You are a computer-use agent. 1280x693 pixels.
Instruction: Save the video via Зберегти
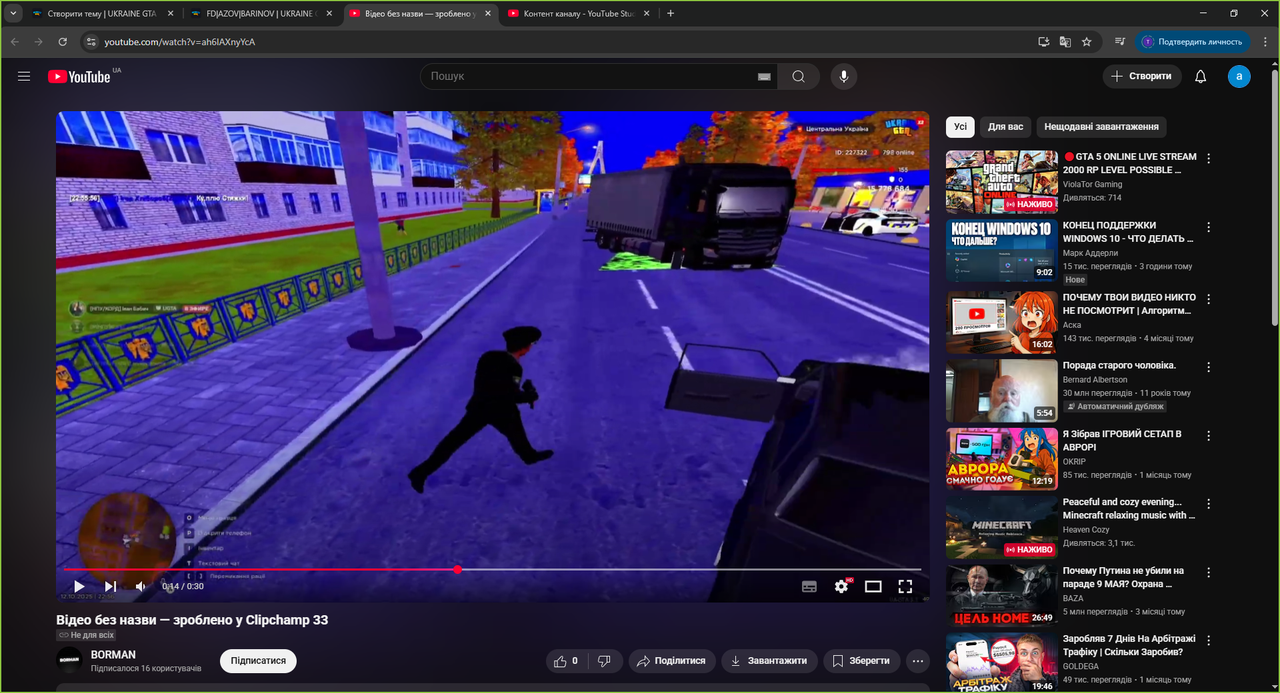pyautogui.click(x=861, y=661)
